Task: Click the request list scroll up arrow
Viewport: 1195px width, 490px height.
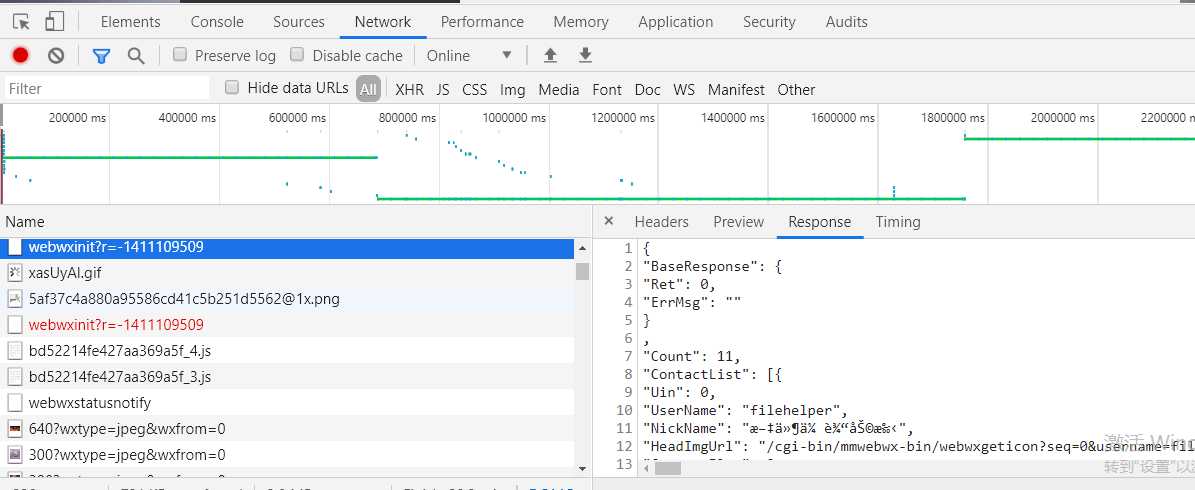Action: pos(582,248)
